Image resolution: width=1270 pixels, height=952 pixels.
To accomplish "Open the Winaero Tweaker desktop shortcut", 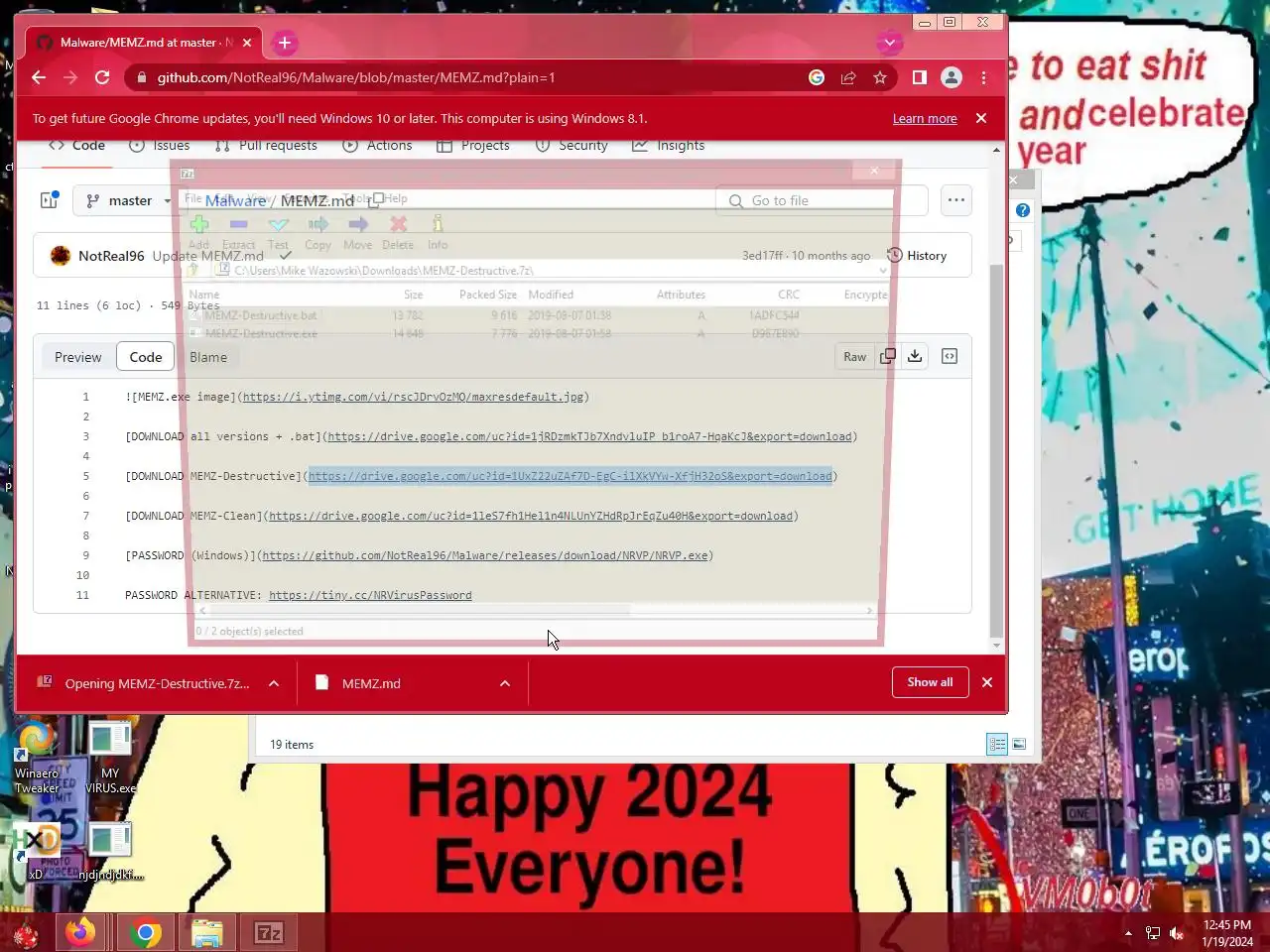I will tap(36, 758).
